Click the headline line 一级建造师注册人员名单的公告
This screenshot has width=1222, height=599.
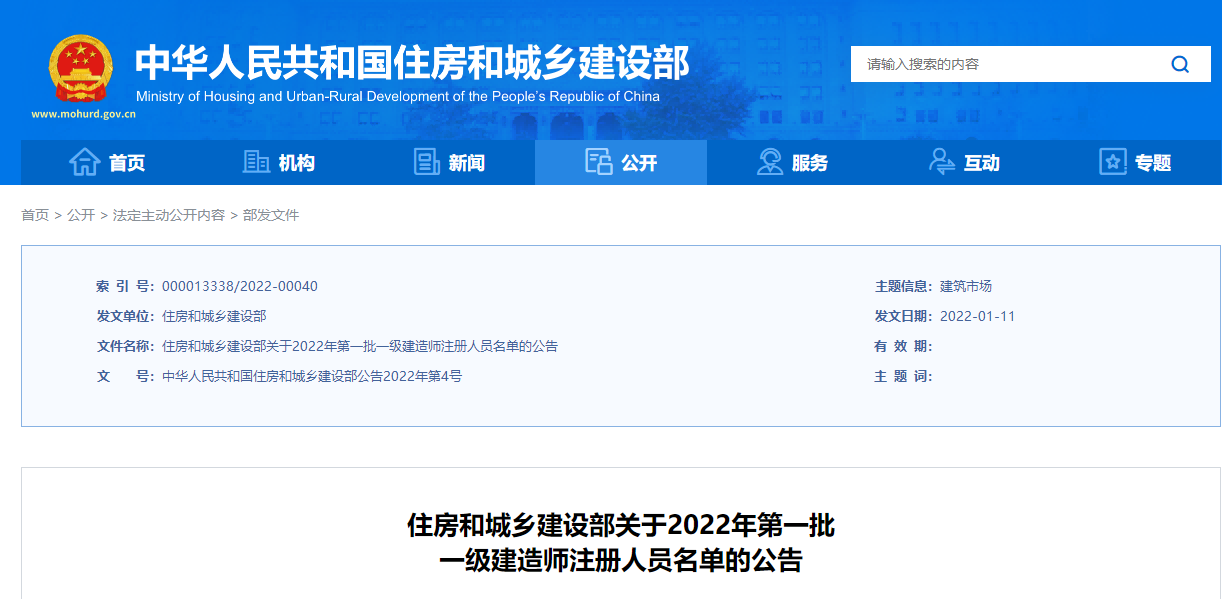[621, 561]
